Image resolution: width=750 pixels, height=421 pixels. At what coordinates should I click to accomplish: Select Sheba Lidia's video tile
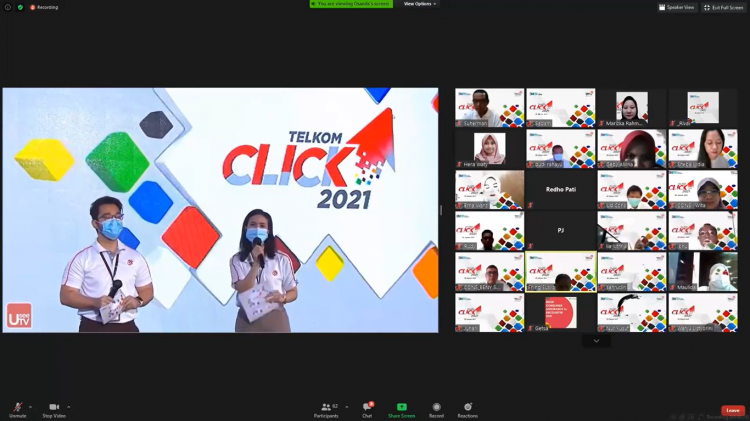point(703,149)
